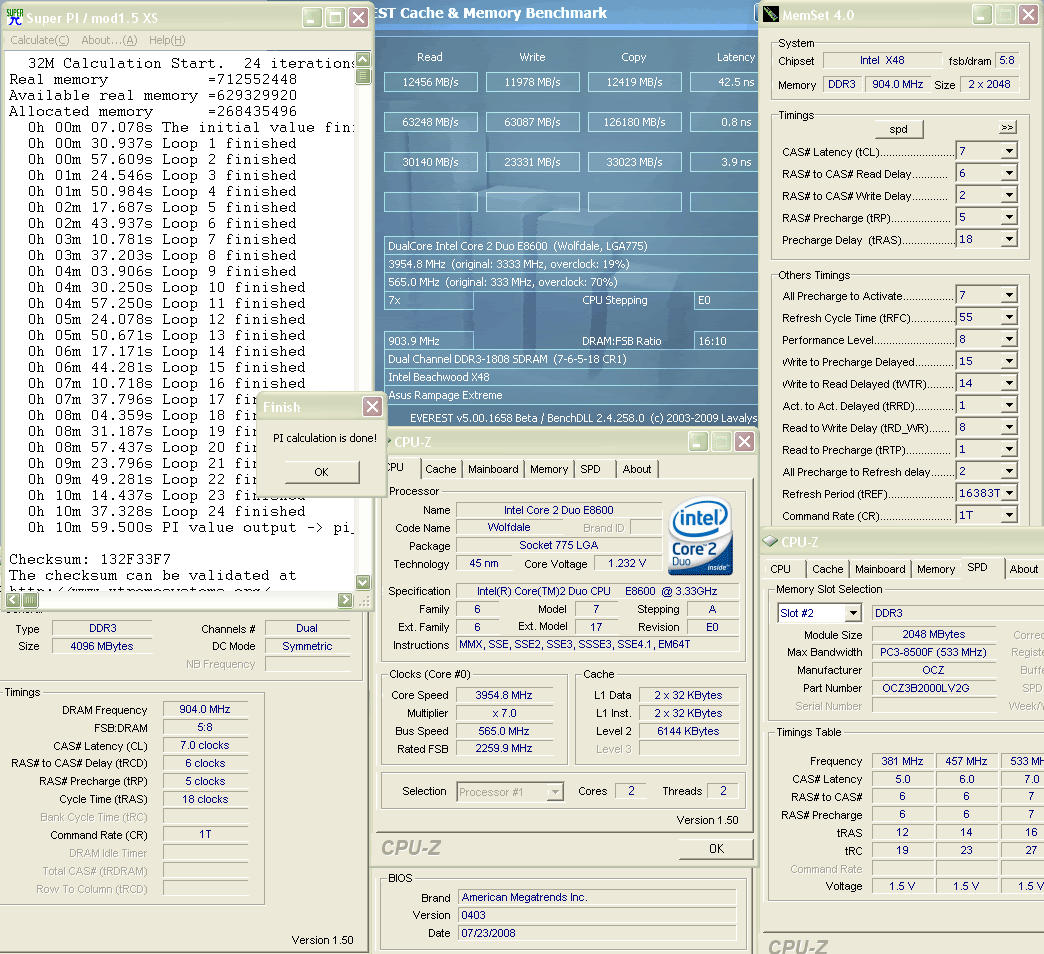This screenshot has width=1044, height=954.
Task: Open Calculate(C) menu in Super PI
Action: click(x=39, y=40)
